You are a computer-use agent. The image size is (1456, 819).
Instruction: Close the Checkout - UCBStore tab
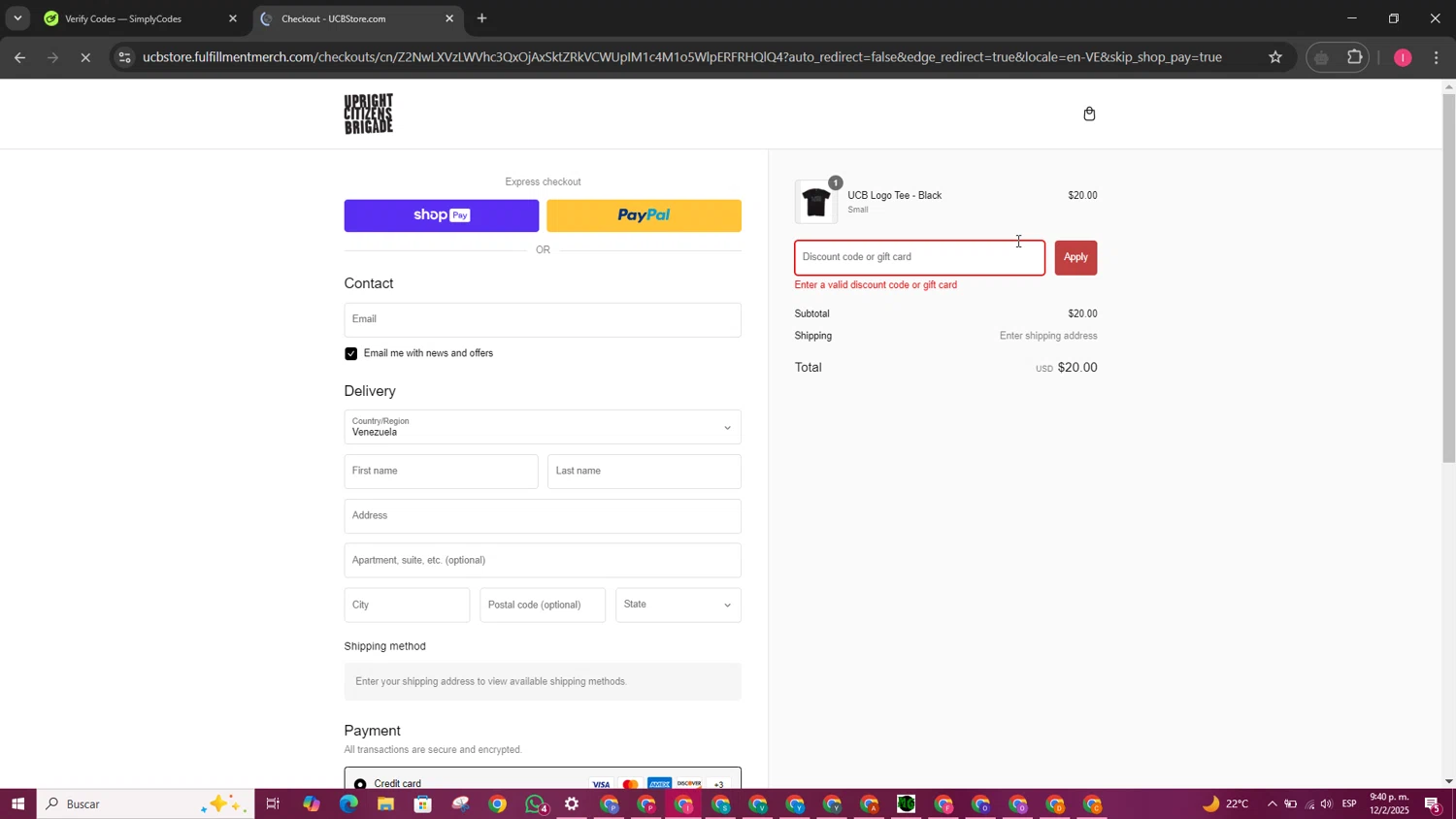[449, 18]
